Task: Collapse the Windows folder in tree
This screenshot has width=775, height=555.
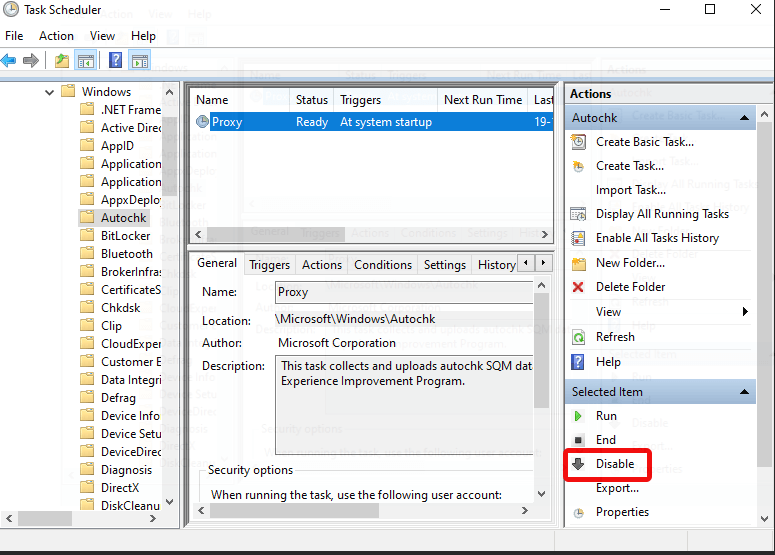Action: coord(50,92)
